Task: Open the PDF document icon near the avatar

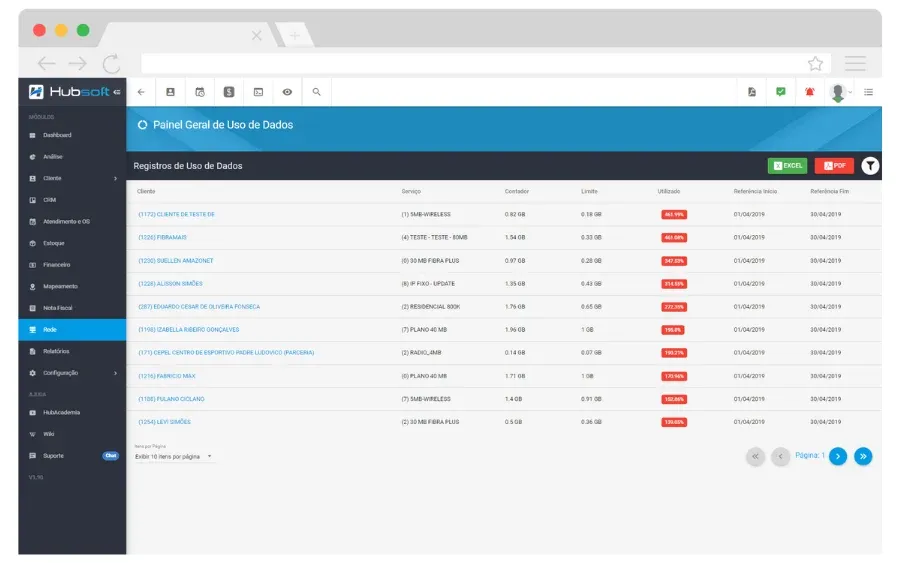Action: coord(752,92)
